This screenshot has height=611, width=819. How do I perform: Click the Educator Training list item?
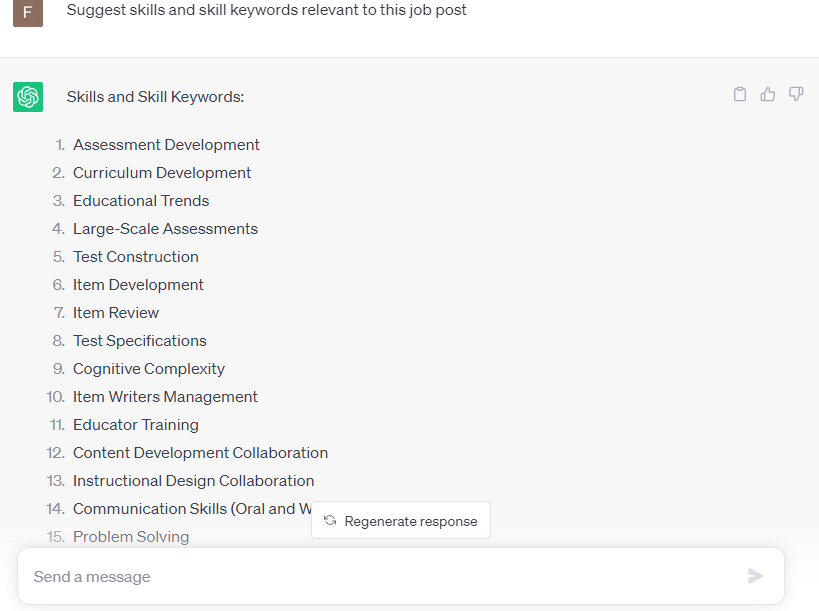pyautogui.click(x=136, y=425)
